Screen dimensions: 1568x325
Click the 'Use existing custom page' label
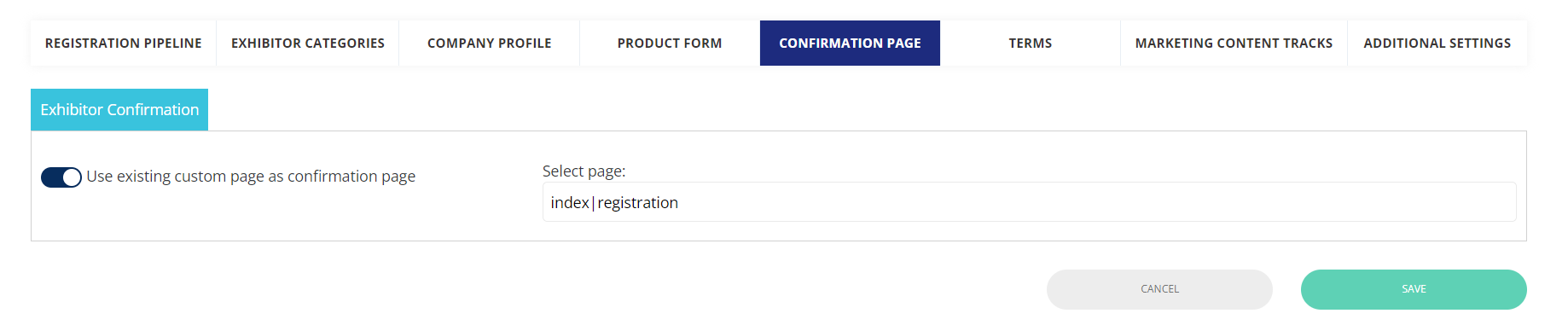click(x=251, y=177)
